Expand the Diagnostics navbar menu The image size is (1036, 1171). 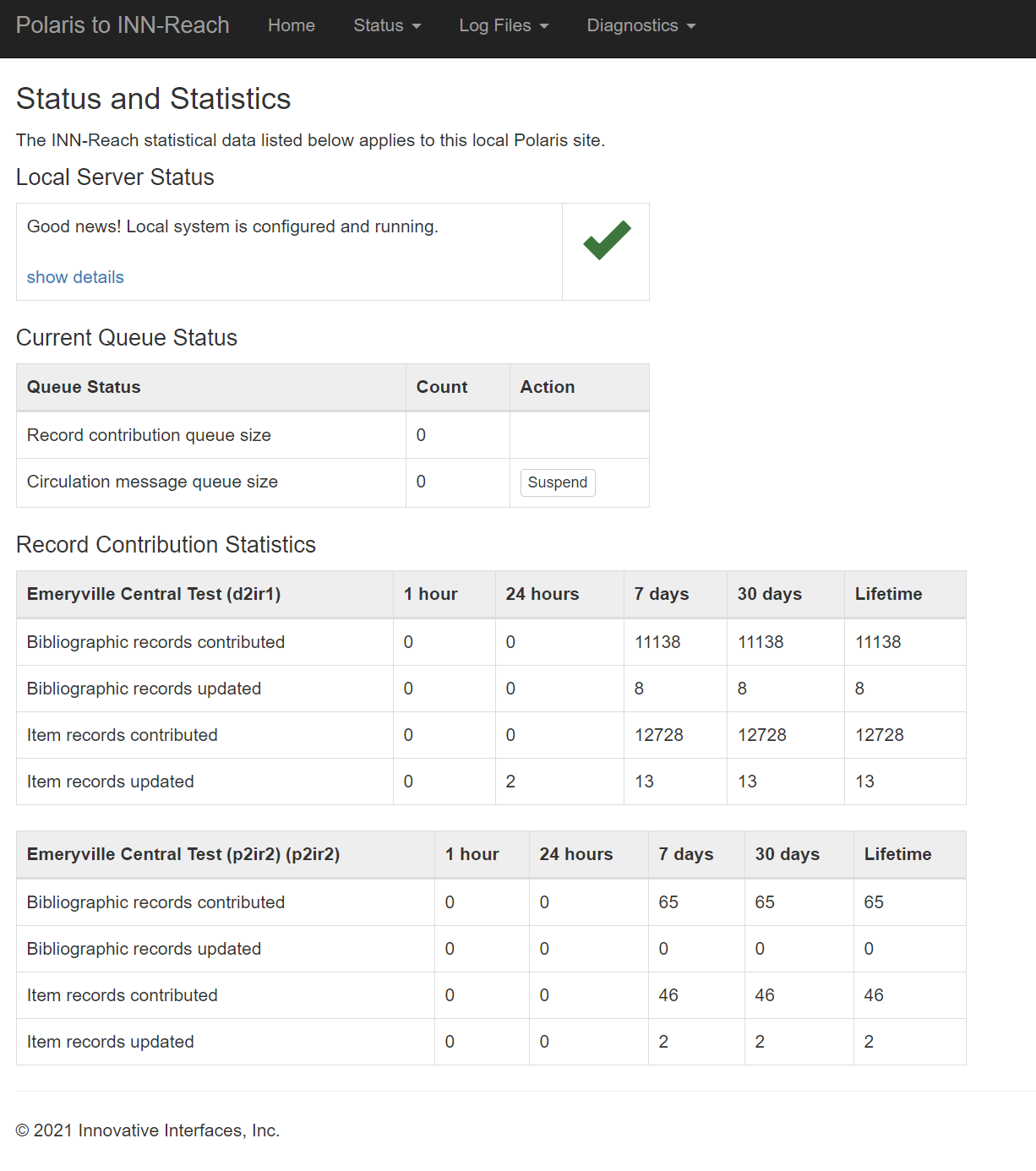641,25
